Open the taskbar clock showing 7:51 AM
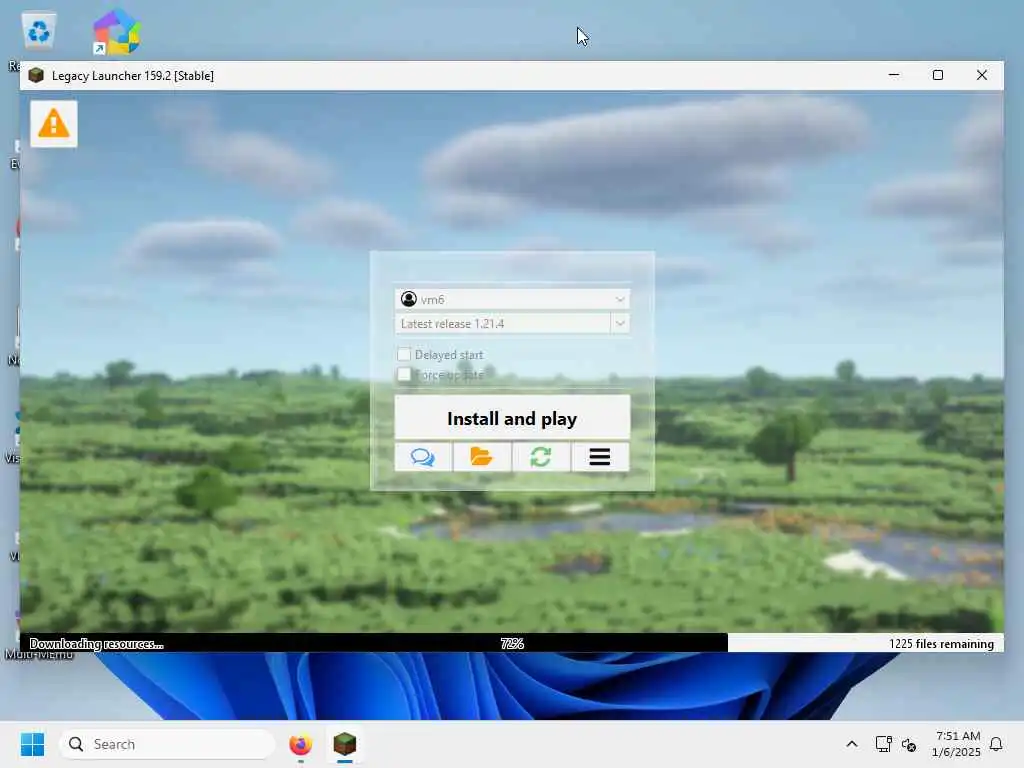The width and height of the screenshot is (1024, 768). pos(956,744)
